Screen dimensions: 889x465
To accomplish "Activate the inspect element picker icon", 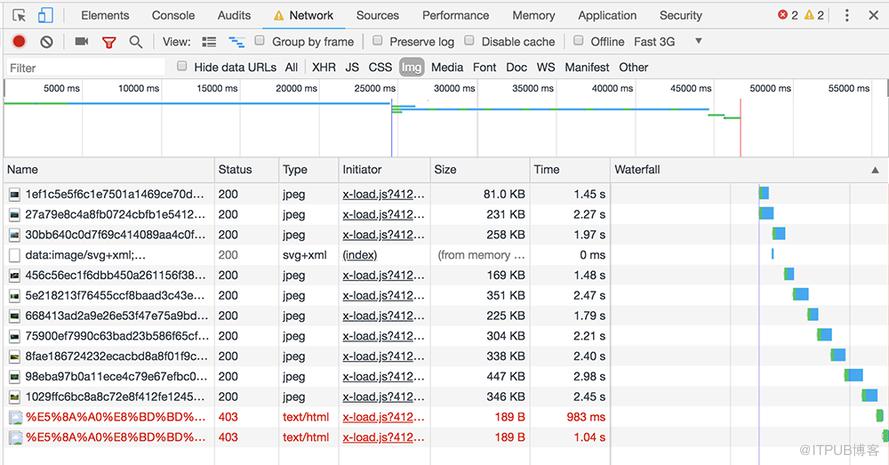I will pyautogui.click(x=19, y=15).
